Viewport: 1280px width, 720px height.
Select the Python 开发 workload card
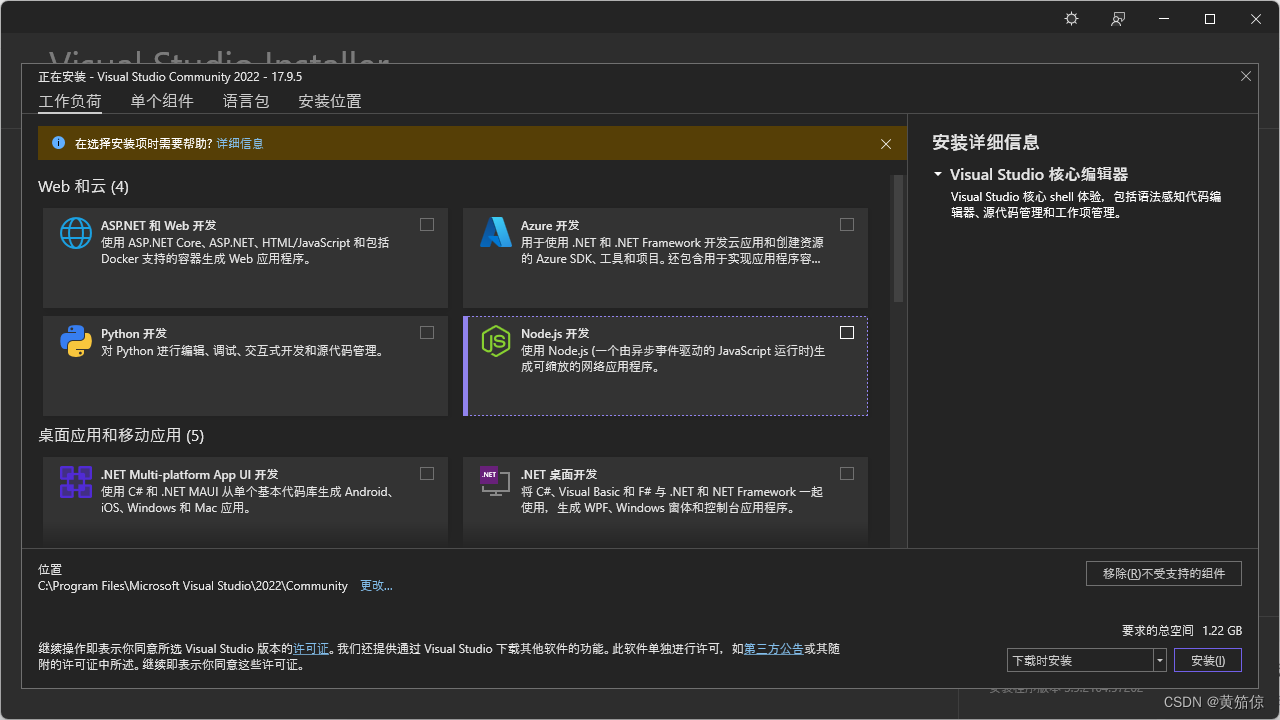point(245,366)
